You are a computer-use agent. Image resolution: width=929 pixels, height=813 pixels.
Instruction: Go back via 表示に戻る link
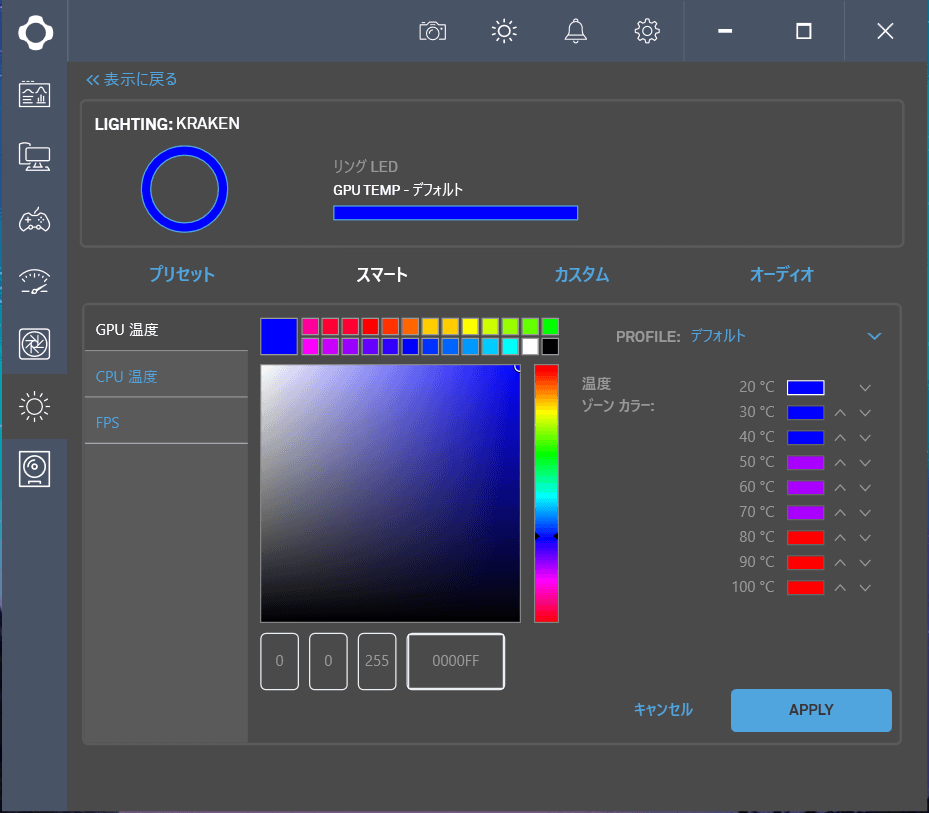[x=132, y=79]
